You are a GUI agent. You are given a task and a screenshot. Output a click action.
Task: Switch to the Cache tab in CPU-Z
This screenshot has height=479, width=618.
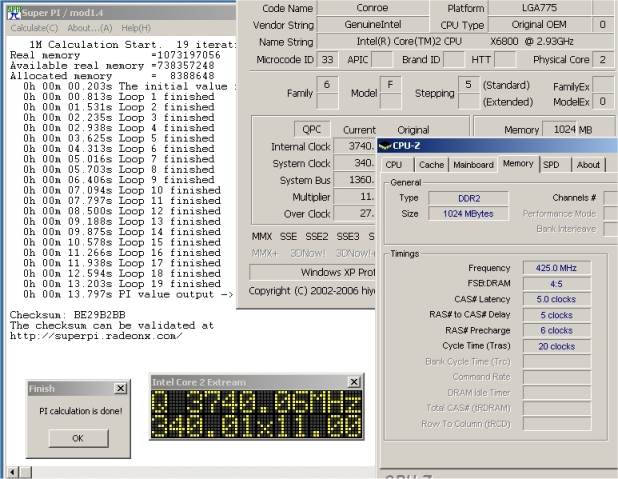pyautogui.click(x=431, y=165)
